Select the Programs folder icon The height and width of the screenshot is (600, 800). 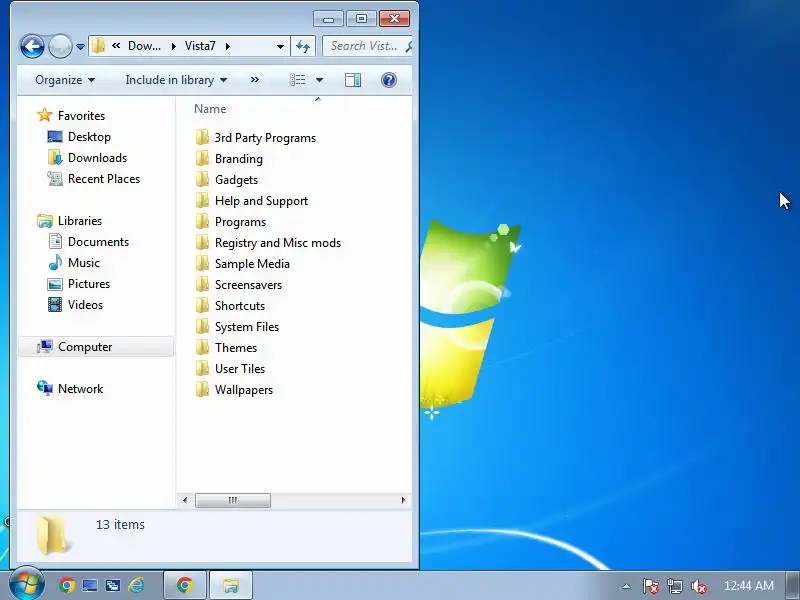(202, 221)
